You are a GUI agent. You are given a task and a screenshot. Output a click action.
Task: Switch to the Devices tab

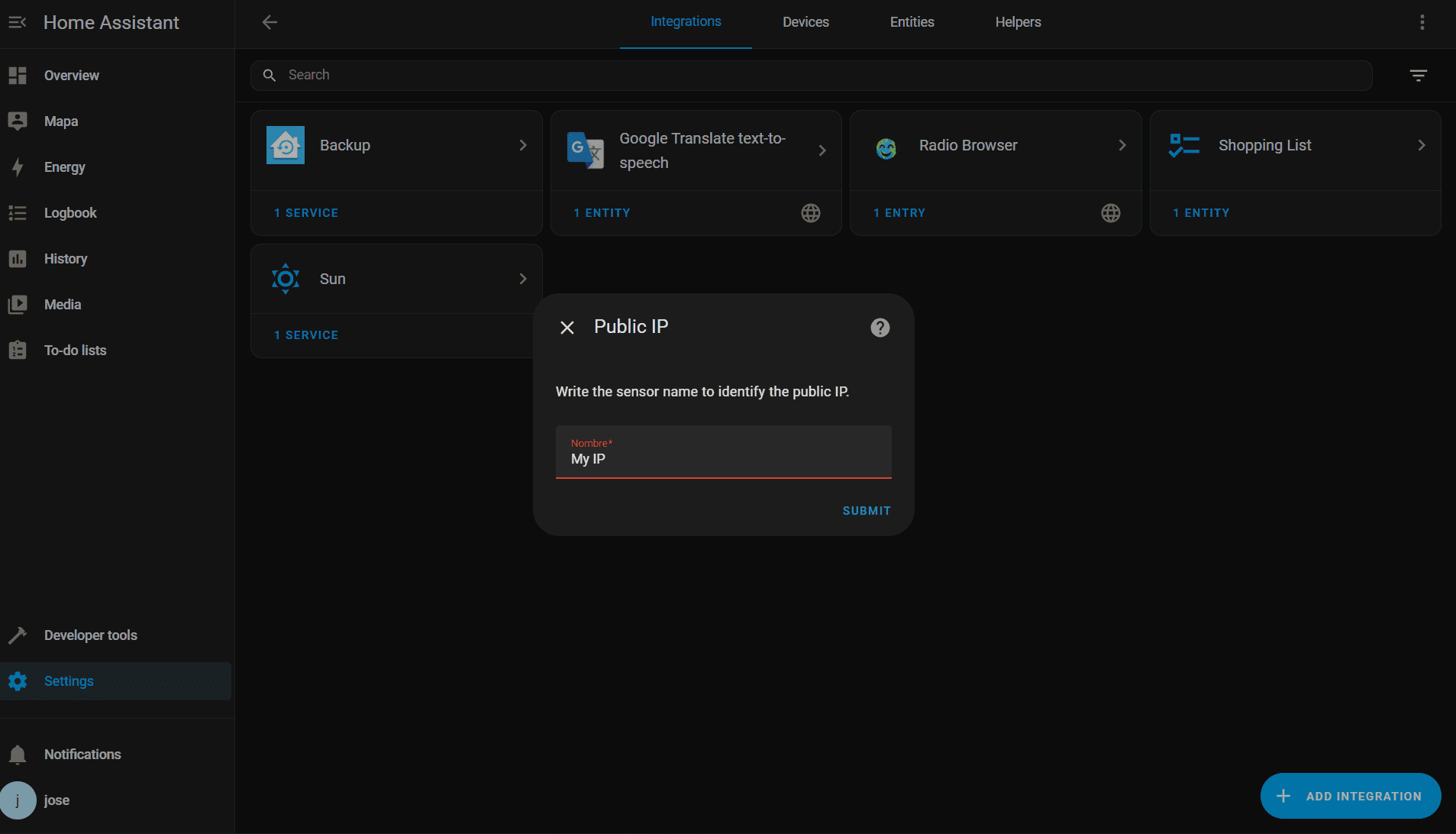(805, 22)
